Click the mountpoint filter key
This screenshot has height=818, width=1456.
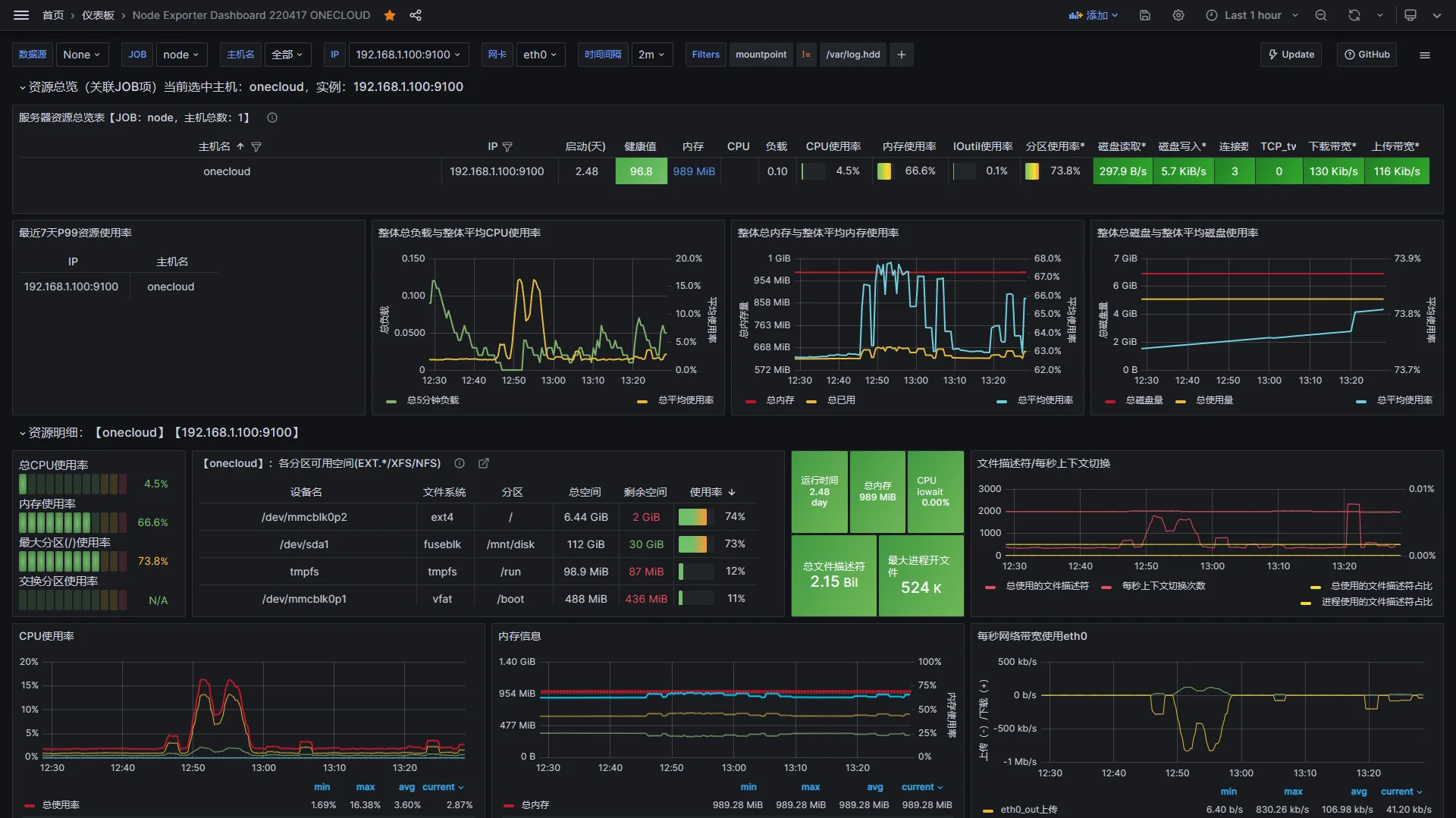761,55
